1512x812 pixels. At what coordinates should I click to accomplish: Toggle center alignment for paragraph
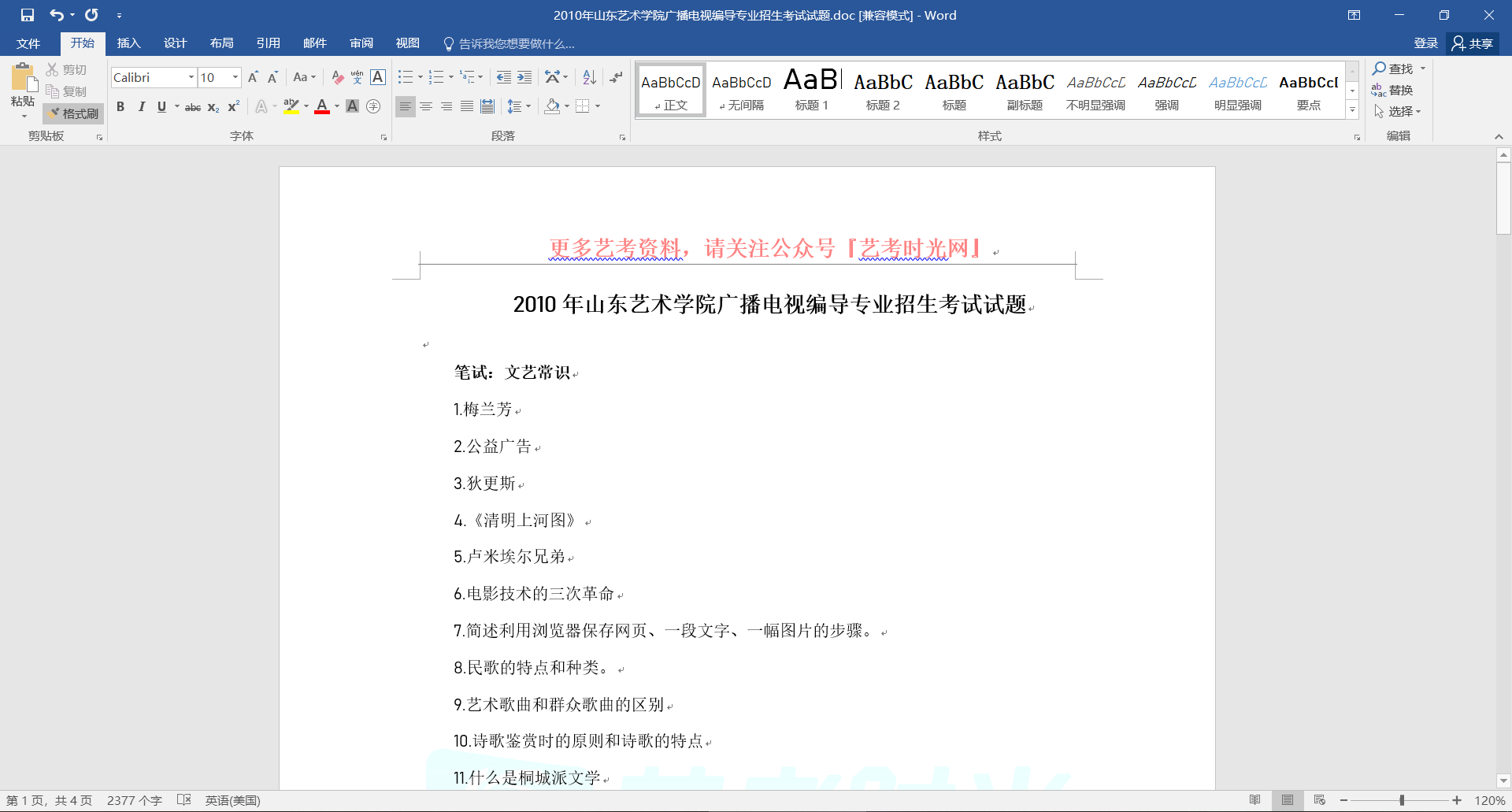coord(426,106)
